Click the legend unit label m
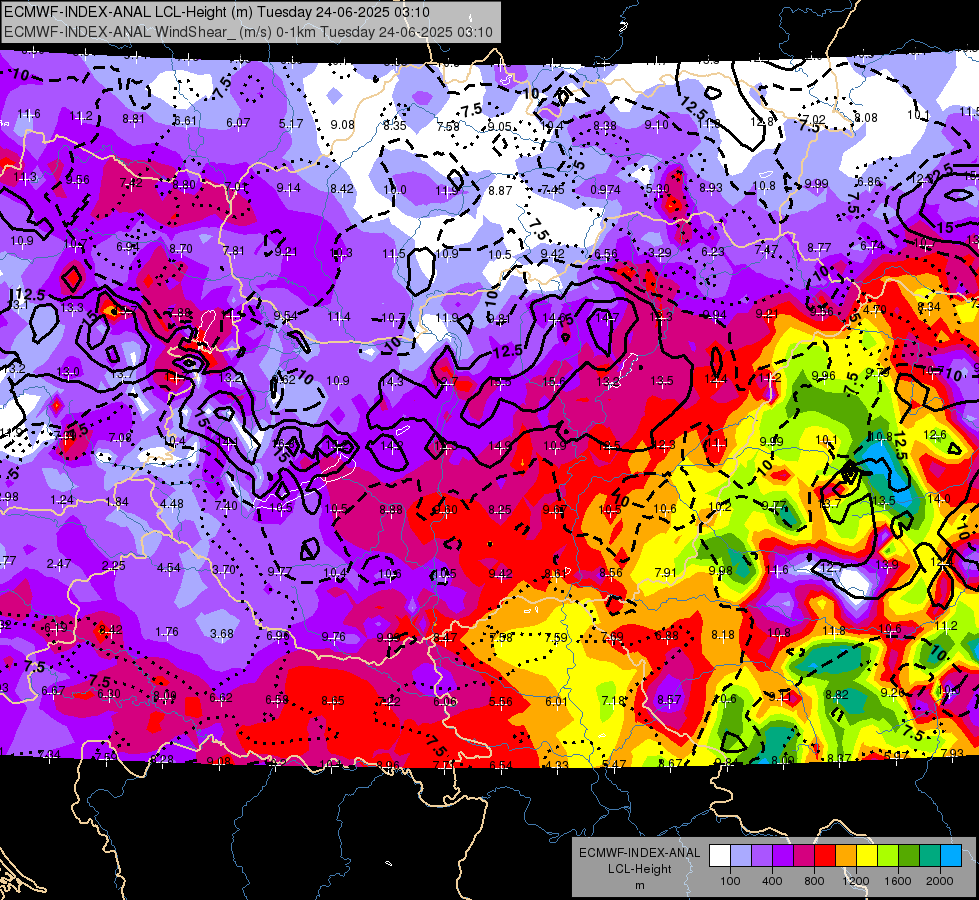This screenshot has width=979, height=900. click(639, 886)
